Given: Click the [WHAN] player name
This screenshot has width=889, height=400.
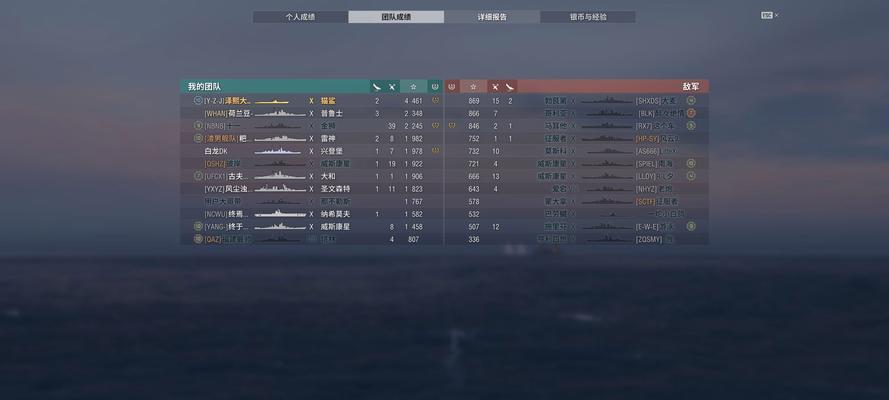Looking at the screenshot, I should tap(227, 113).
